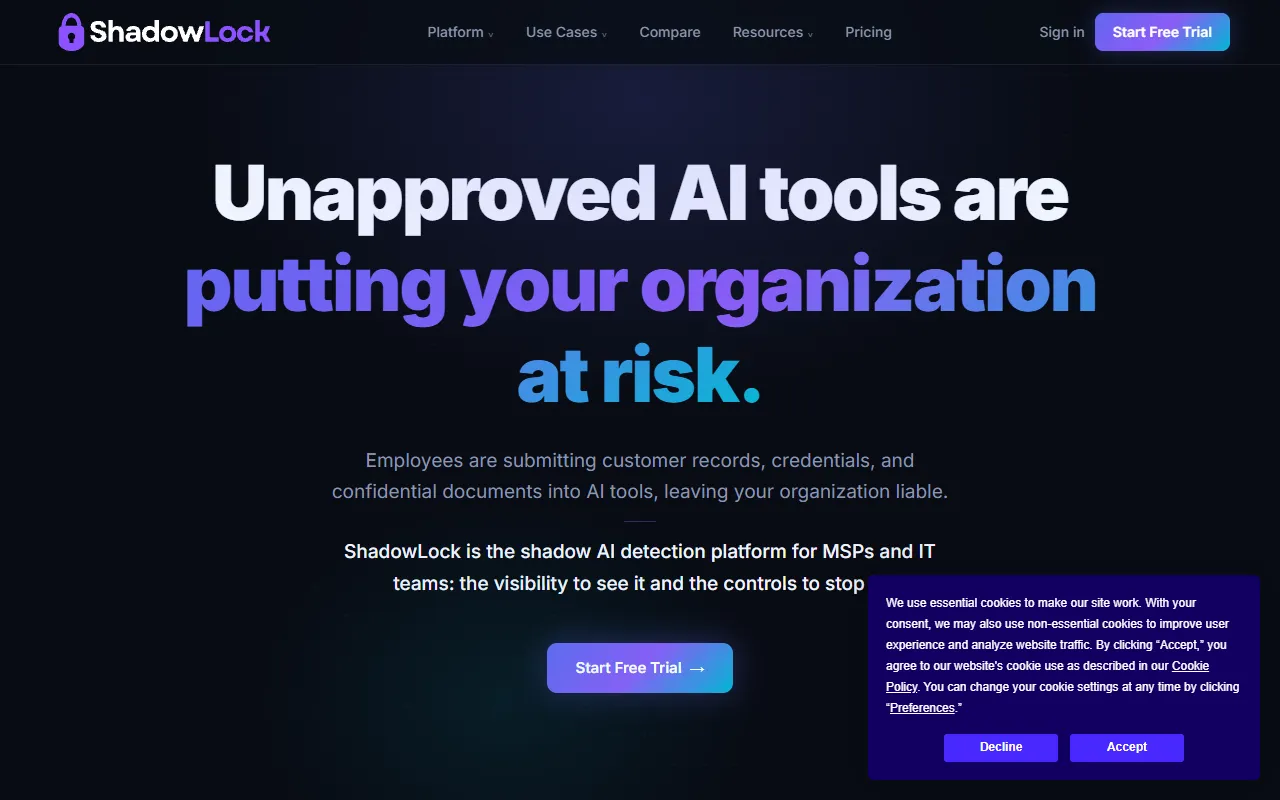The image size is (1280, 800).
Task: Click the hero Start Free Trial button
Action: [640, 668]
